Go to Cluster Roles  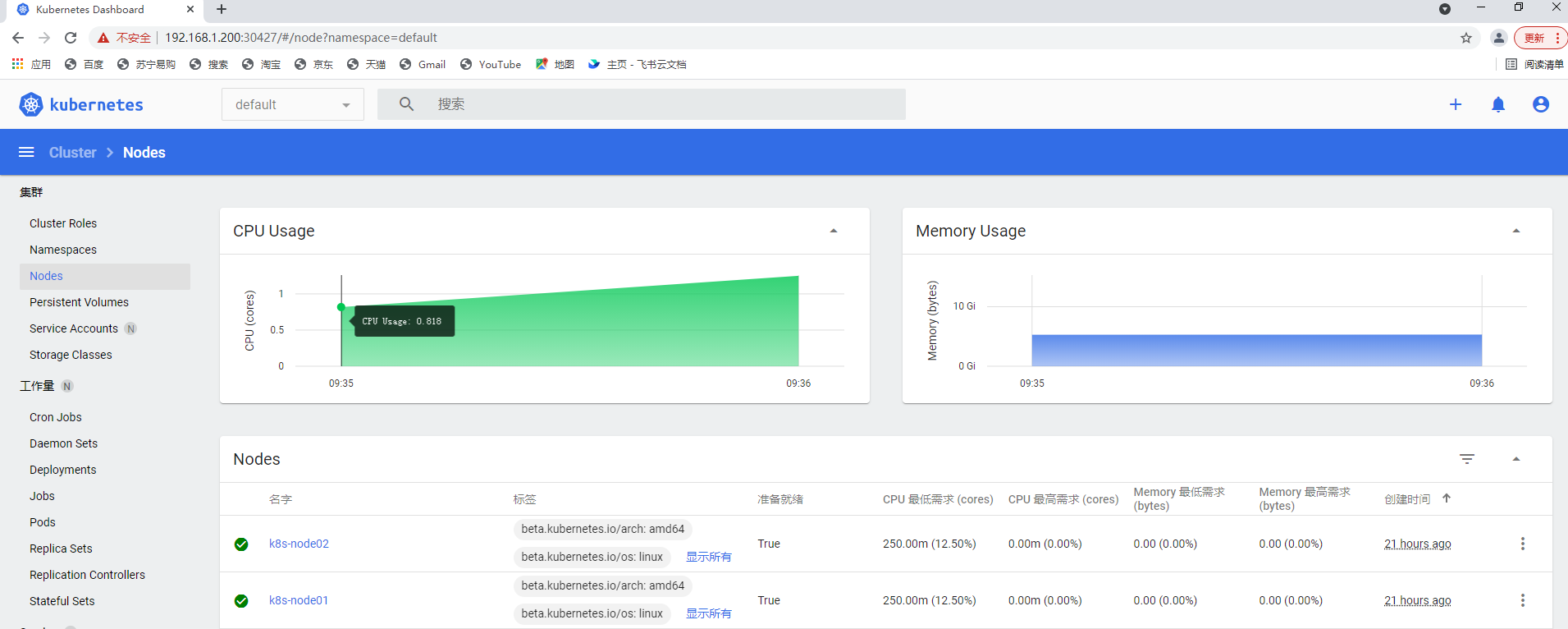63,223
